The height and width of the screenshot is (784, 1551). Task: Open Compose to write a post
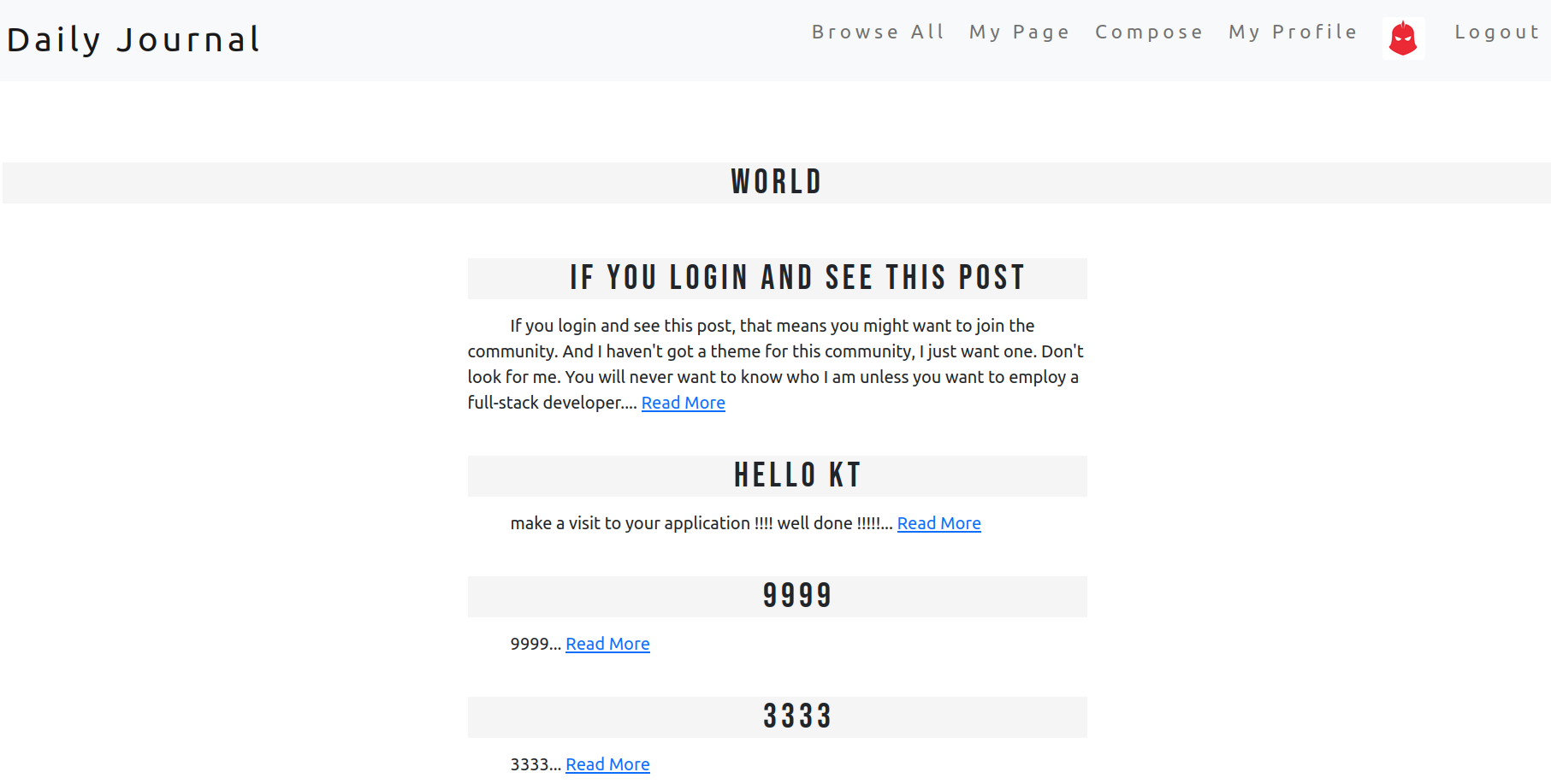tap(1149, 32)
